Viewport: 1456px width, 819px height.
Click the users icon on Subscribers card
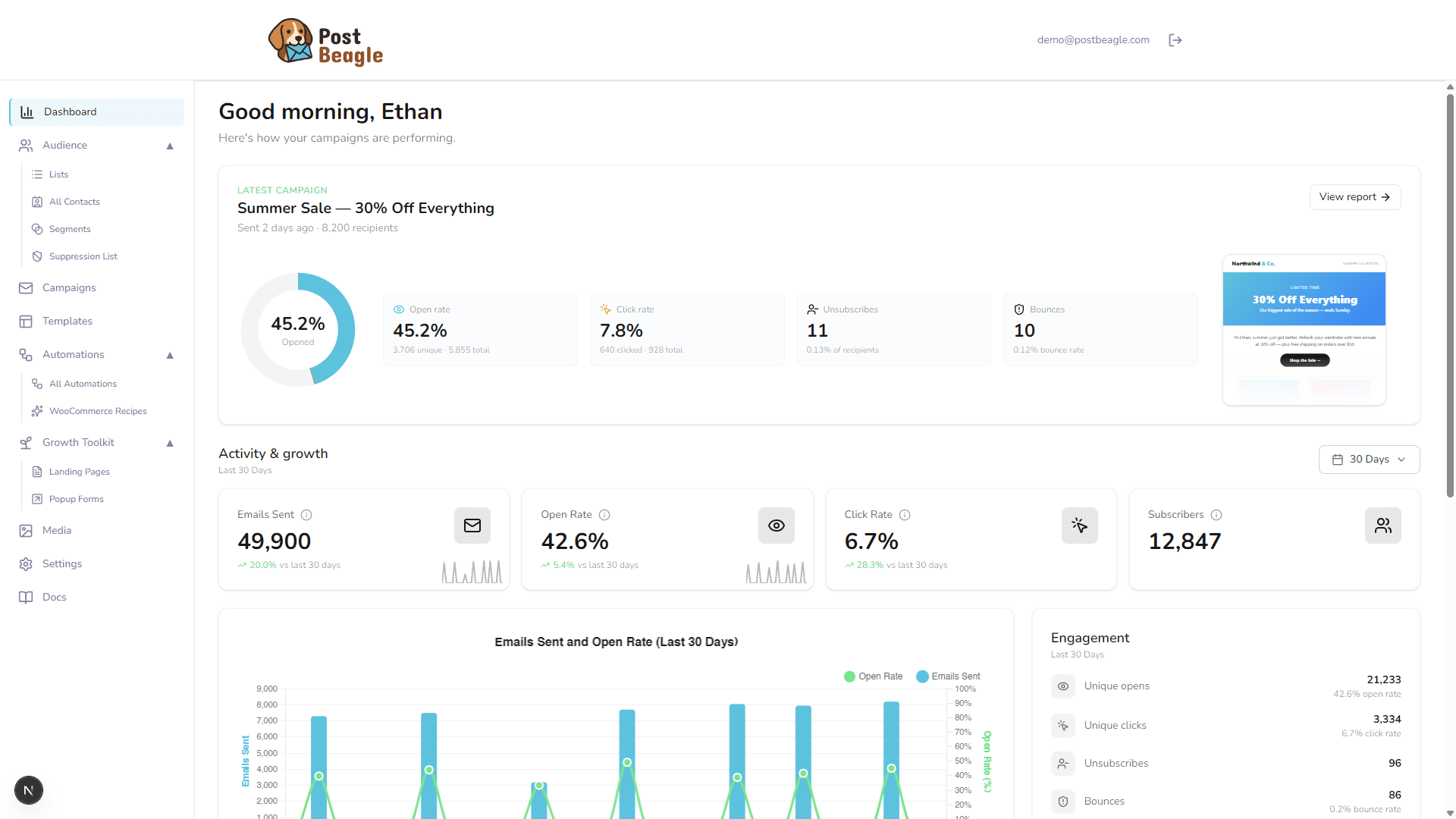(x=1383, y=526)
